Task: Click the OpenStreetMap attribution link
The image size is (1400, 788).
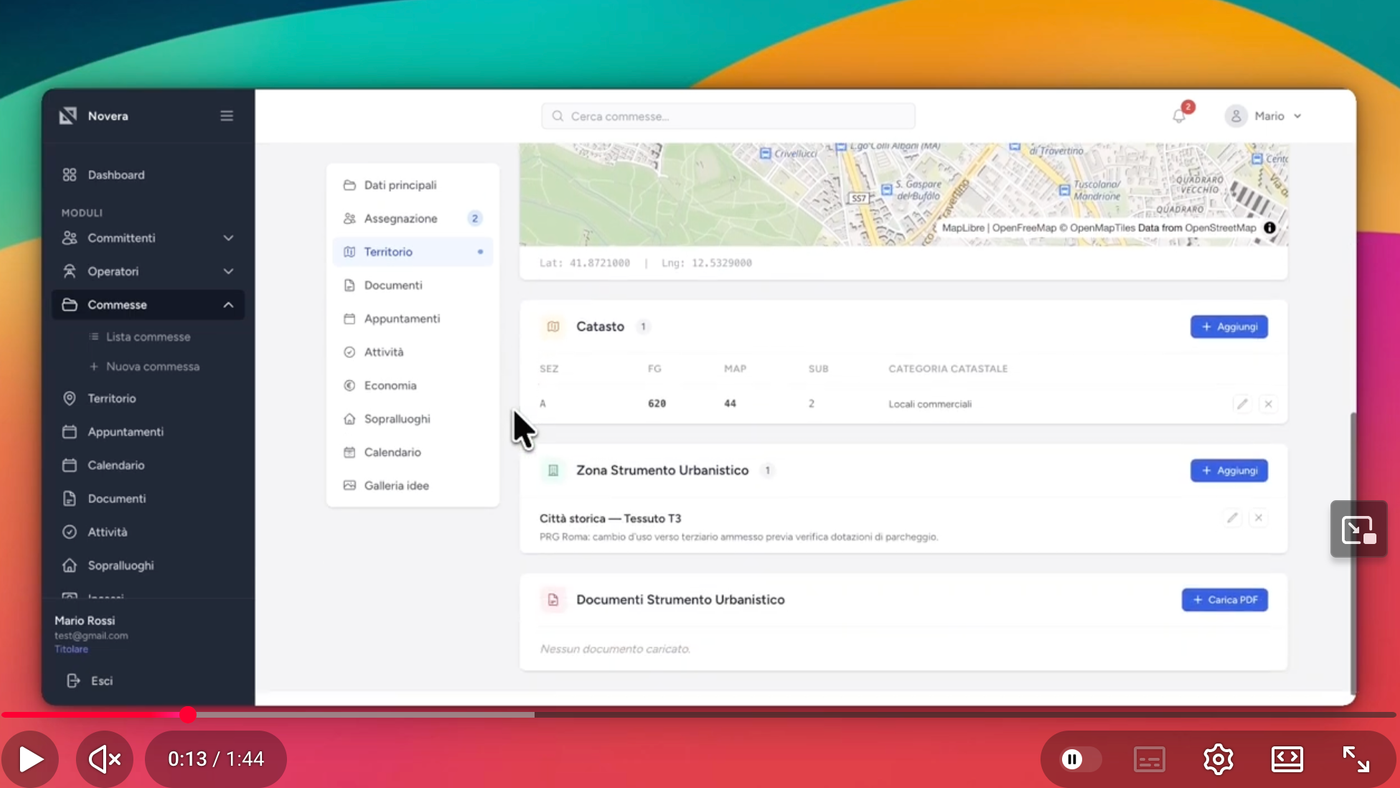Action: (x=1220, y=228)
